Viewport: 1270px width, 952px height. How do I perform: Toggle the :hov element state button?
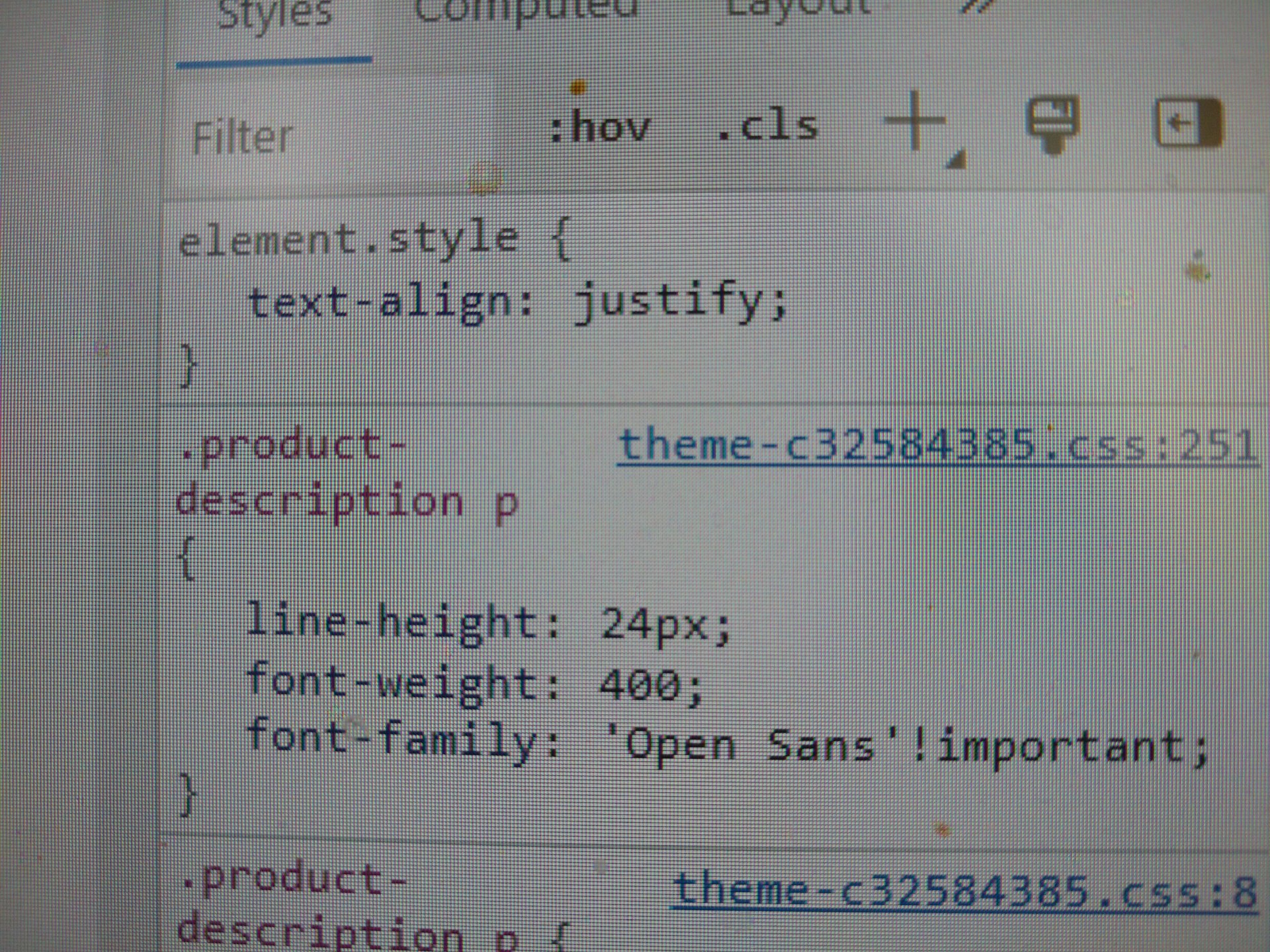(x=600, y=127)
